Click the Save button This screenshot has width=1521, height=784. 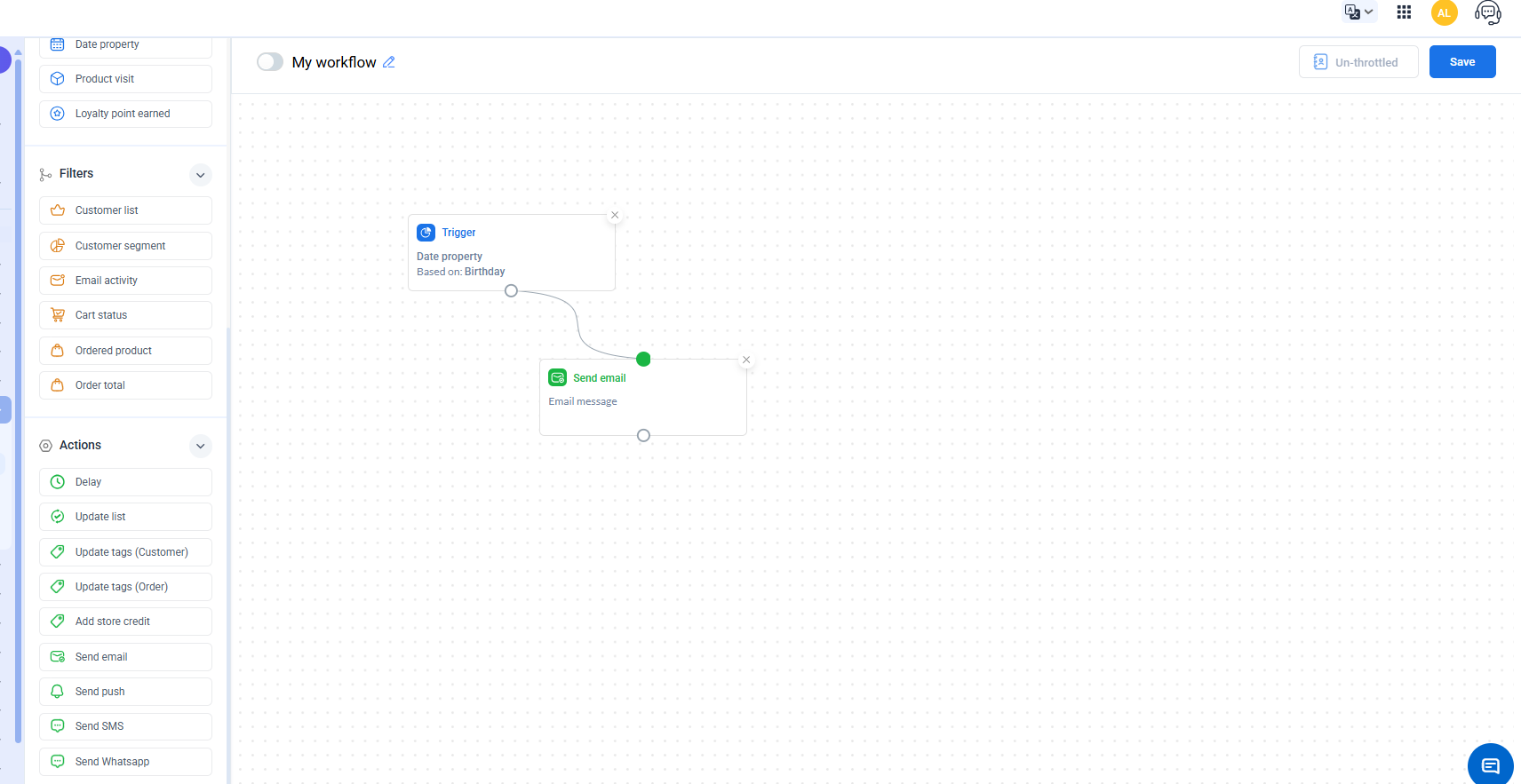[x=1461, y=62]
